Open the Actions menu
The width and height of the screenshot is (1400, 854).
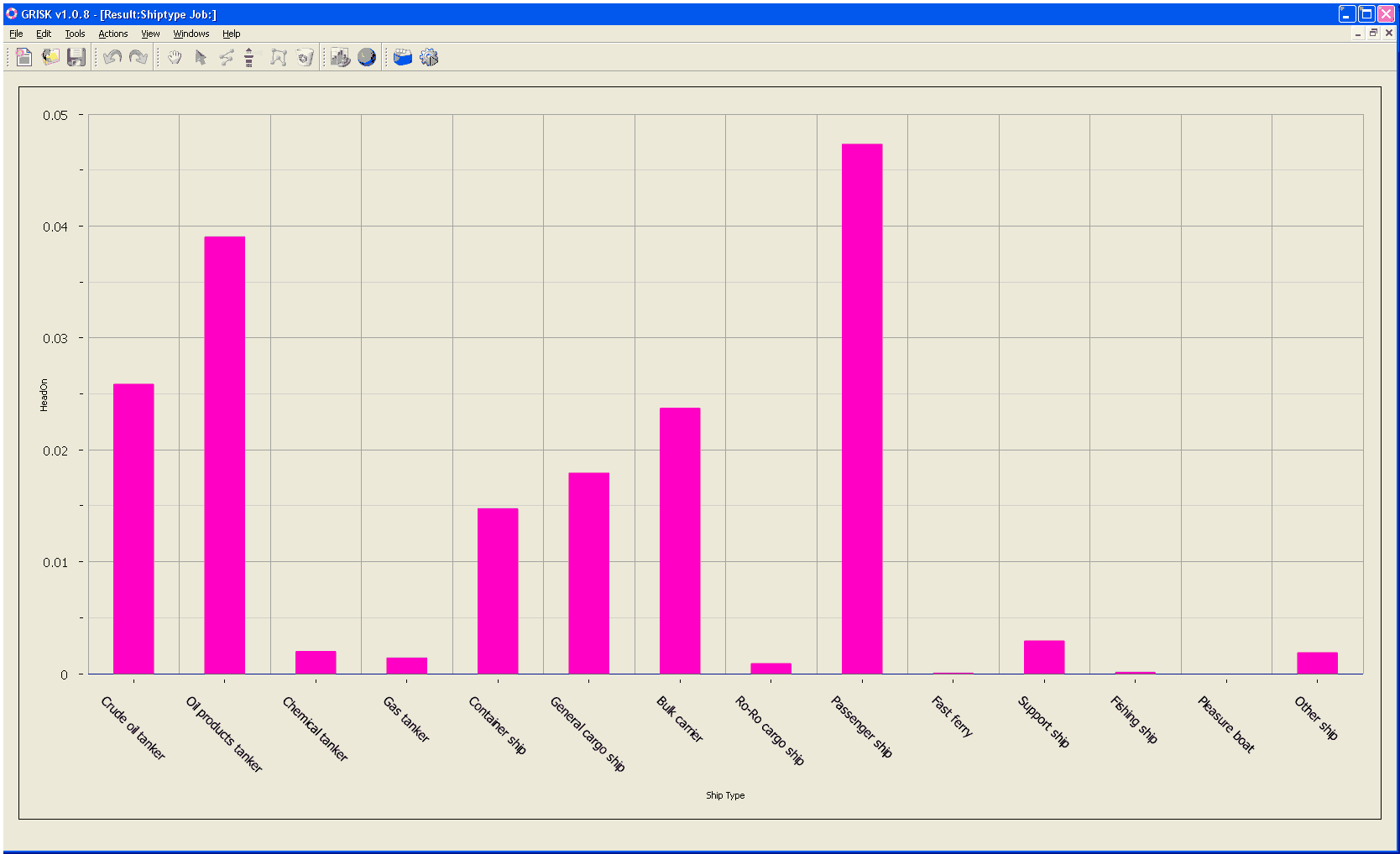[x=112, y=34]
